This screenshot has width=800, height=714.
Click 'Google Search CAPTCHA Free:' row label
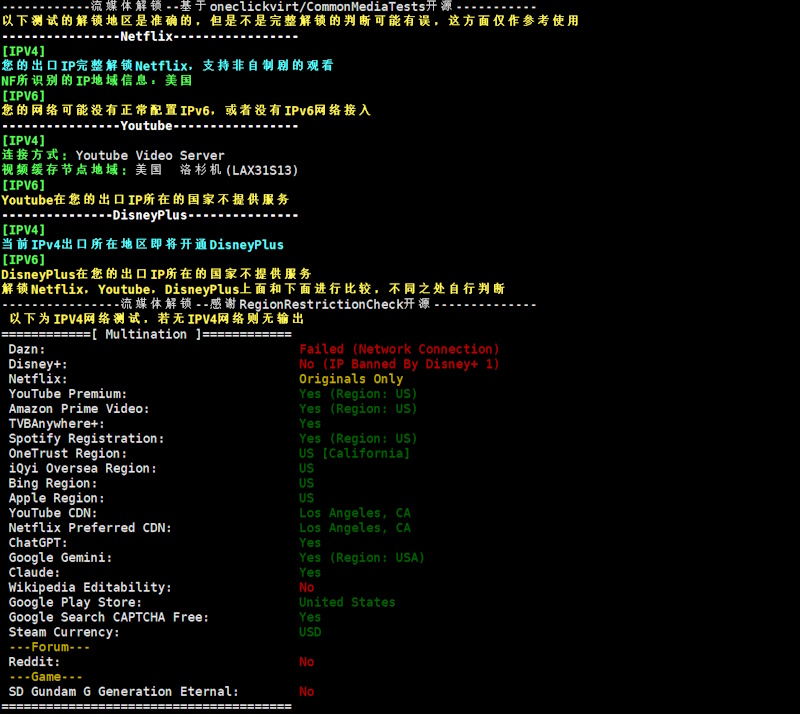click(109, 617)
